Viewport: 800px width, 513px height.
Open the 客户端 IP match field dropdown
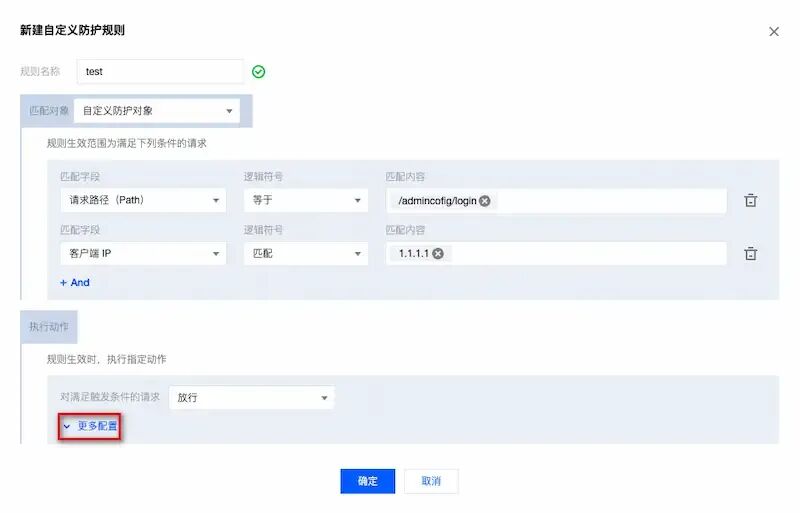click(x=143, y=254)
